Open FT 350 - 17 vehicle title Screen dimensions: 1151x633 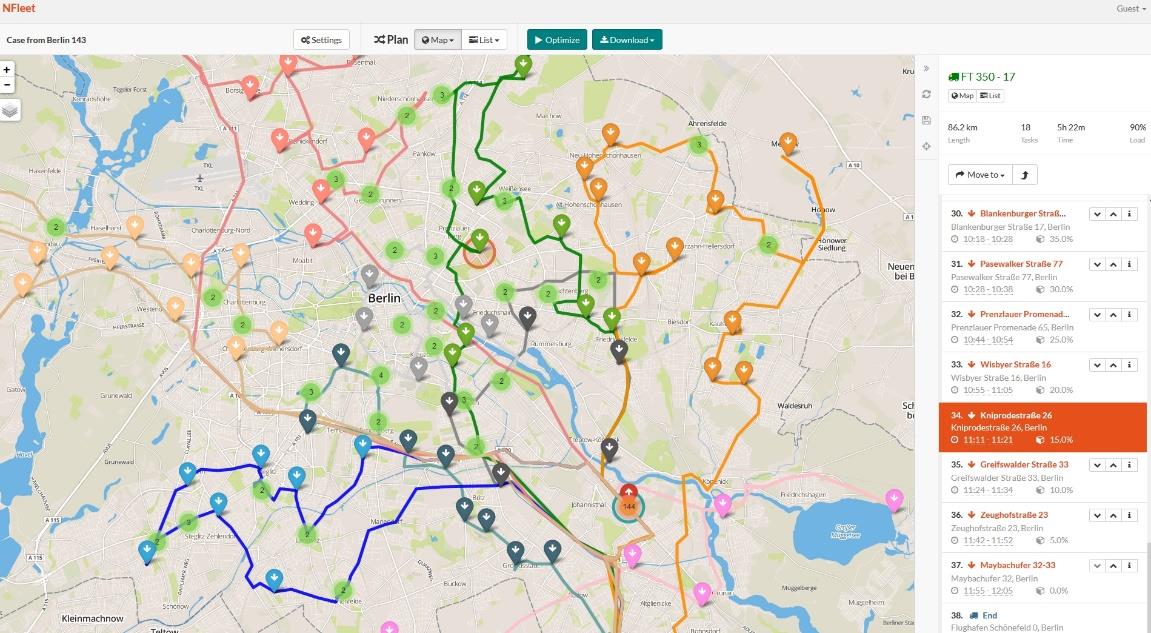[988, 76]
